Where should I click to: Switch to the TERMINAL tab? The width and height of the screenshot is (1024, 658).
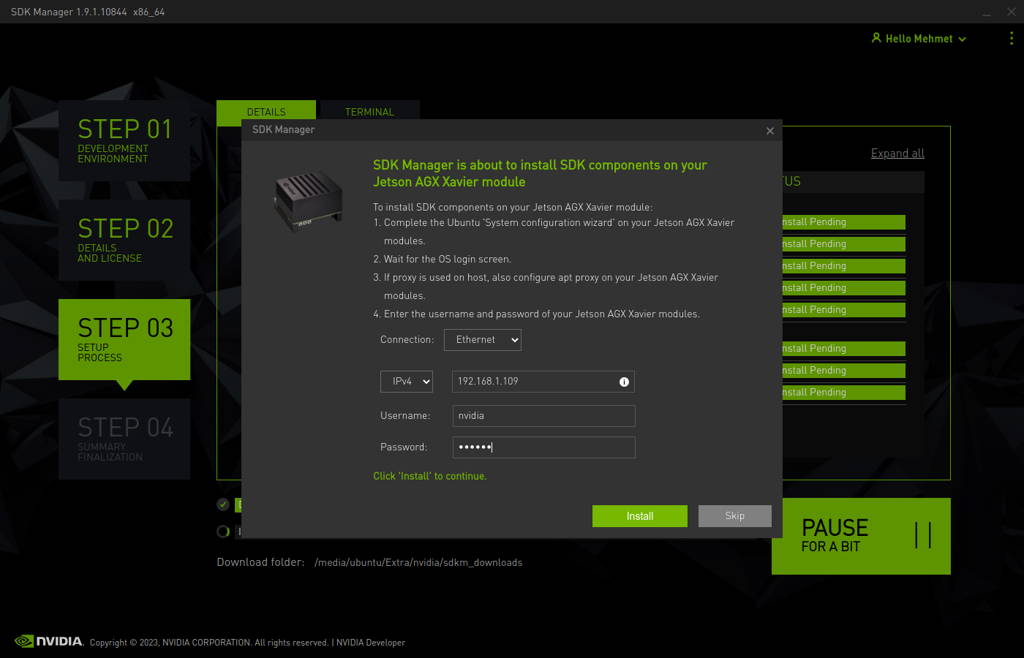(x=369, y=112)
